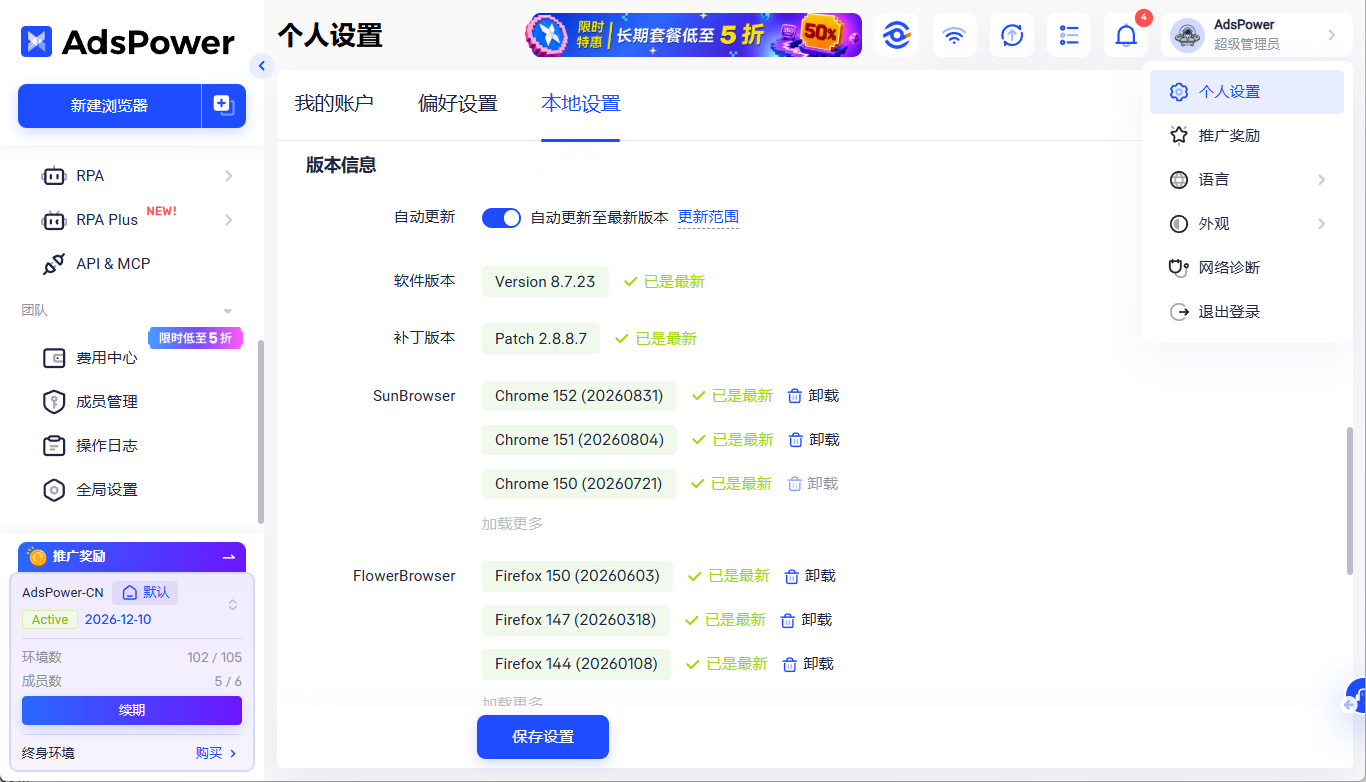Click the 保存设置 button
Screen dimensions: 1366x782
[x=543, y=737]
